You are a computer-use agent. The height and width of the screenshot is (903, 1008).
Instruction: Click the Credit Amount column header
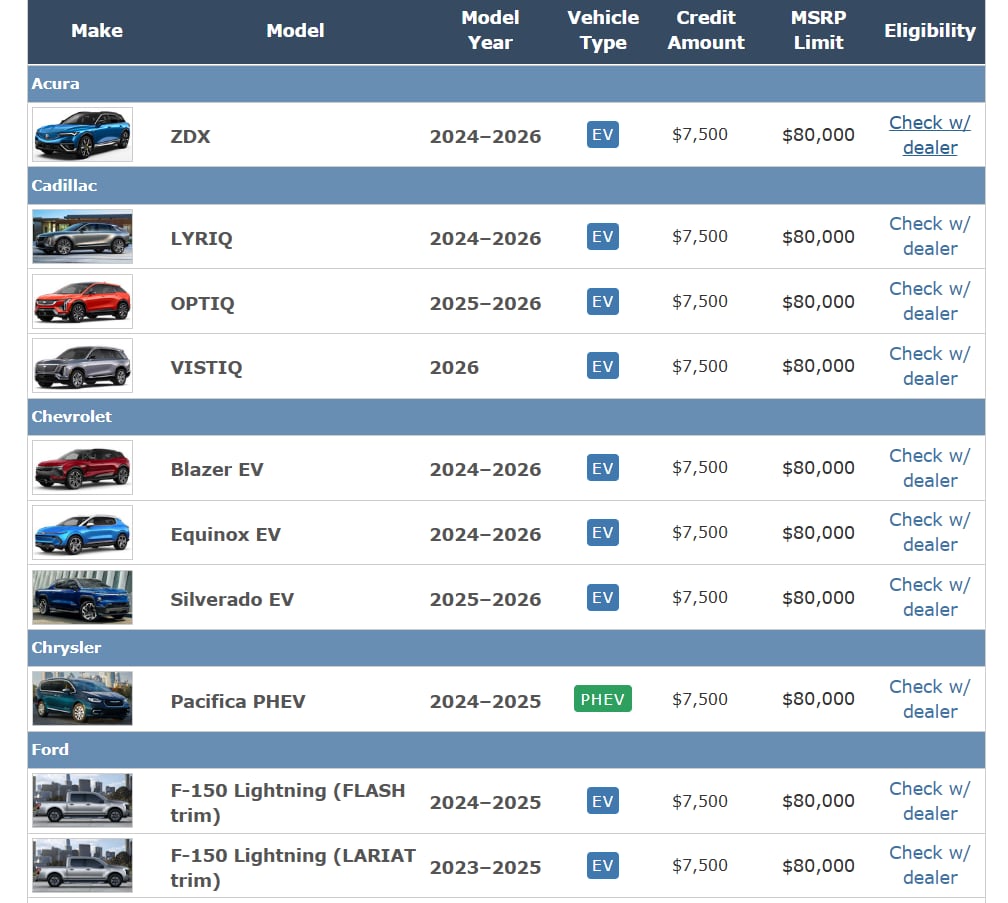[x=706, y=31]
